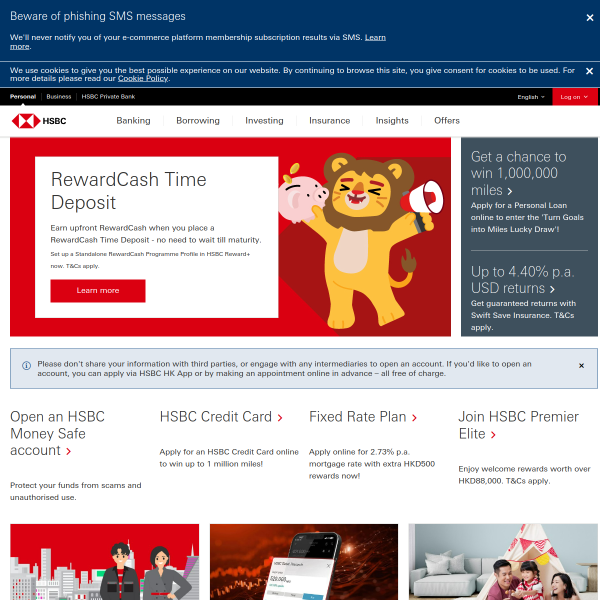Open Up to 4.40% p.a. USD returns

click(x=522, y=280)
